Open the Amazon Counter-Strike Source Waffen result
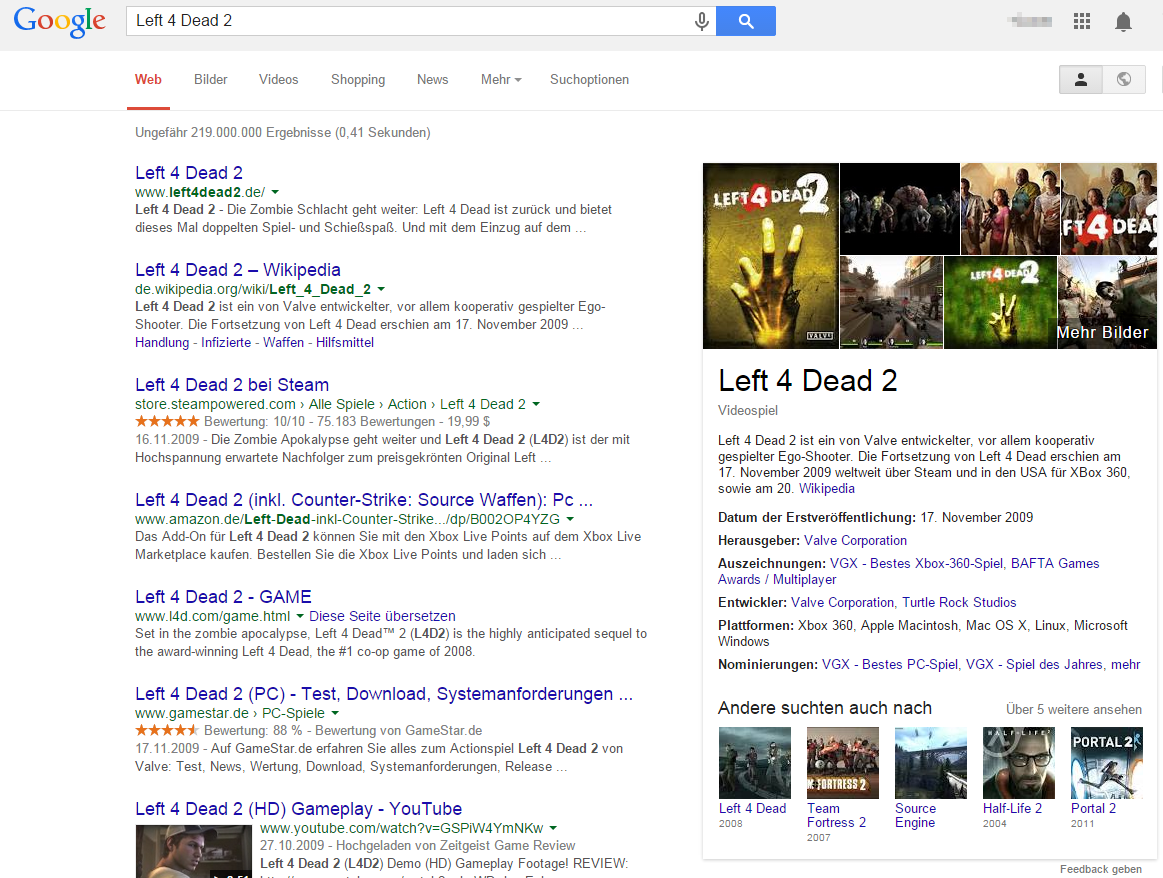1163x878 pixels. (363, 500)
